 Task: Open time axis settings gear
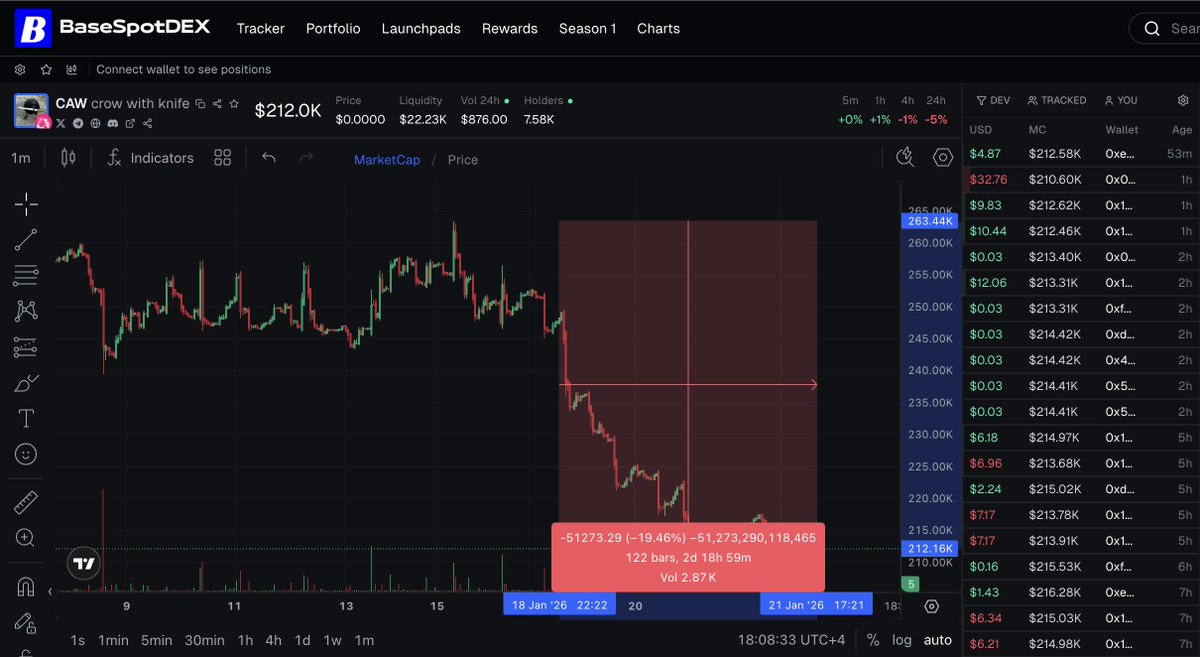pos(932,606)
